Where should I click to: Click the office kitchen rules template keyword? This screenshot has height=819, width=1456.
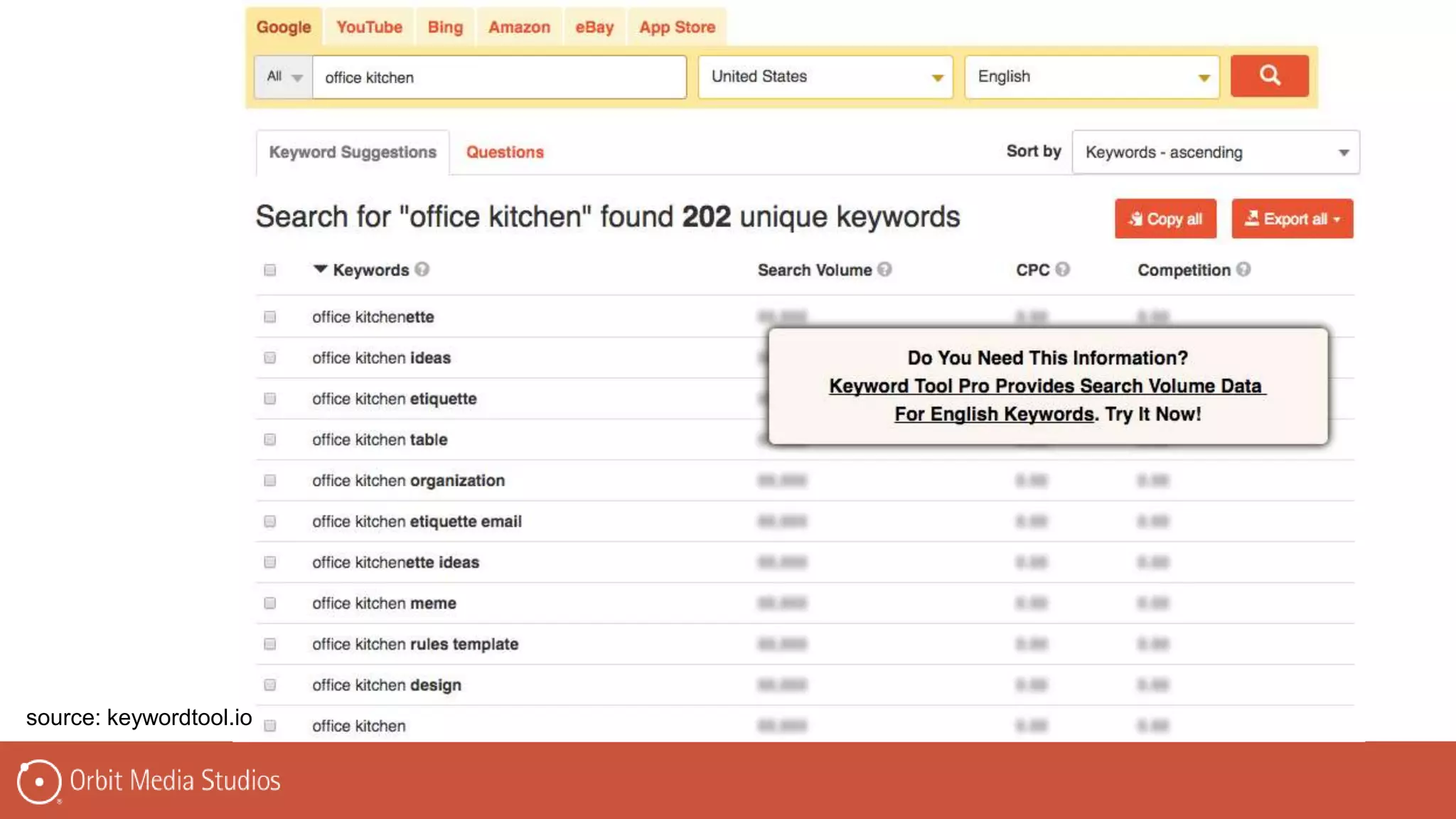pos(415,644)
